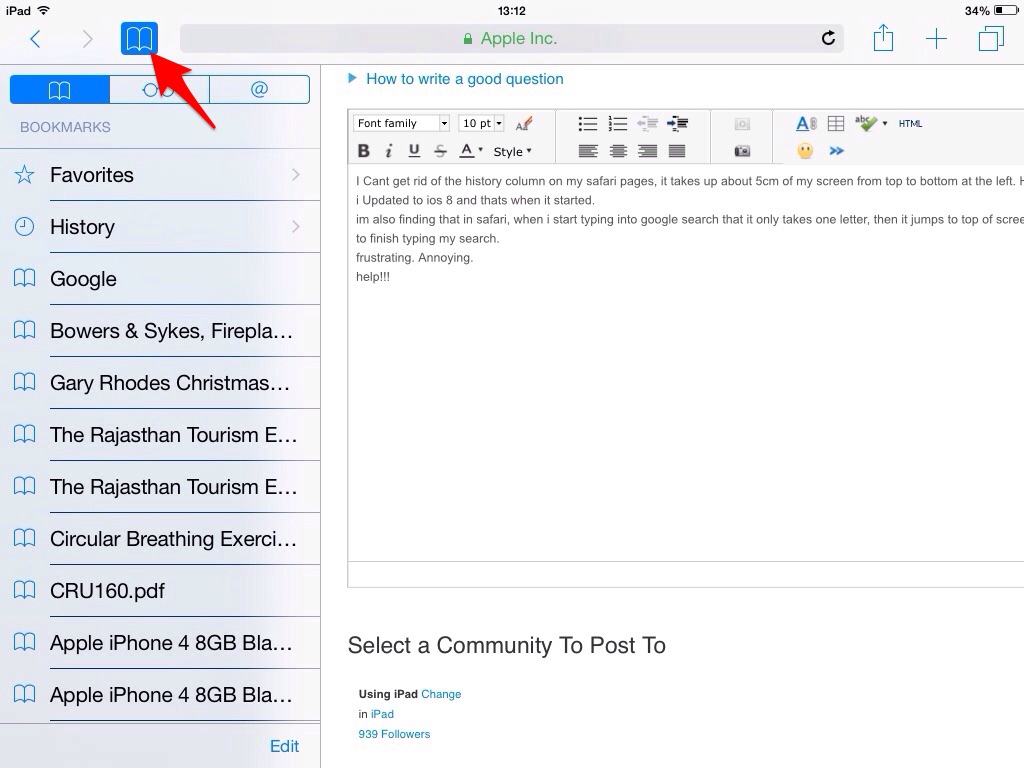1024x768 pixels.
Task: Open a new tab with the plus icon
Action: (936, 39)
